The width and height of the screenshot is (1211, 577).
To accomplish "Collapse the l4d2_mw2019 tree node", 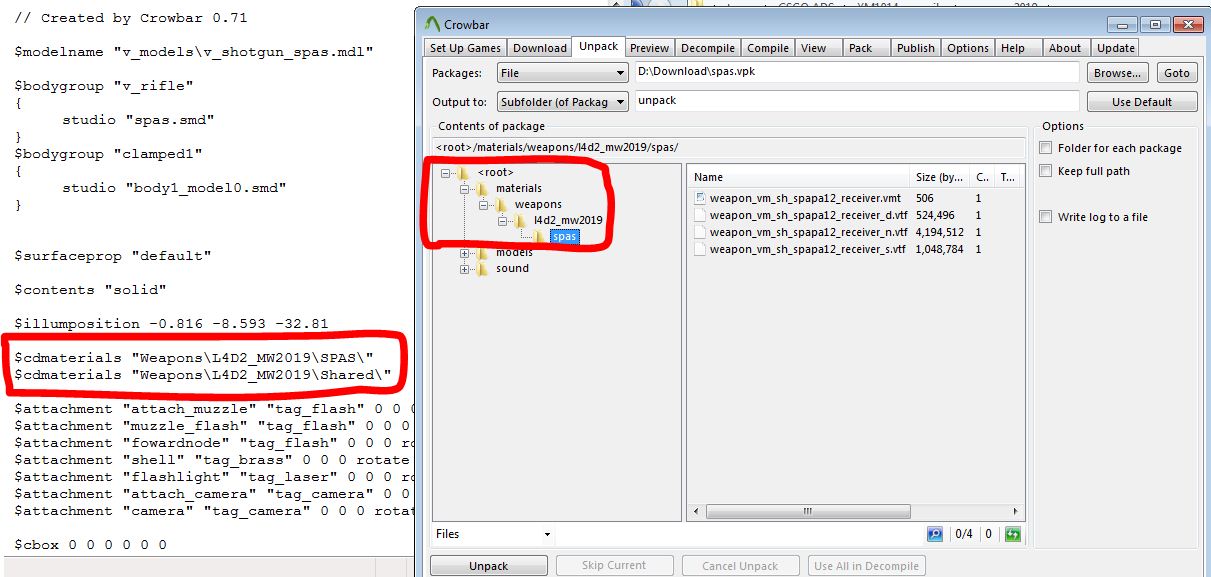I will point(504,221).
